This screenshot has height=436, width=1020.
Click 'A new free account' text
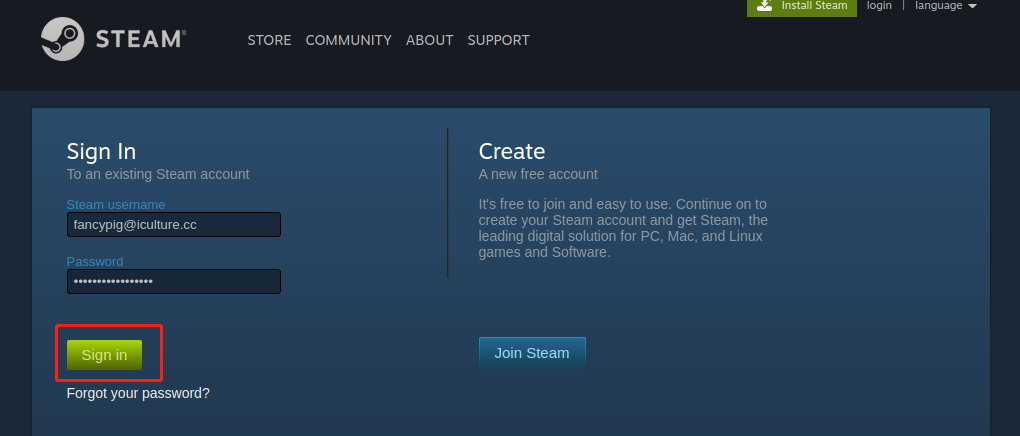[538, 174]
